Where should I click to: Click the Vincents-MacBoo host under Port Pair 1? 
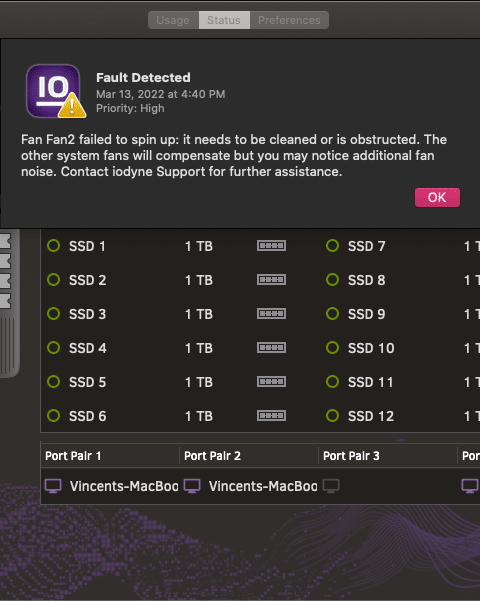click(124, 486)
